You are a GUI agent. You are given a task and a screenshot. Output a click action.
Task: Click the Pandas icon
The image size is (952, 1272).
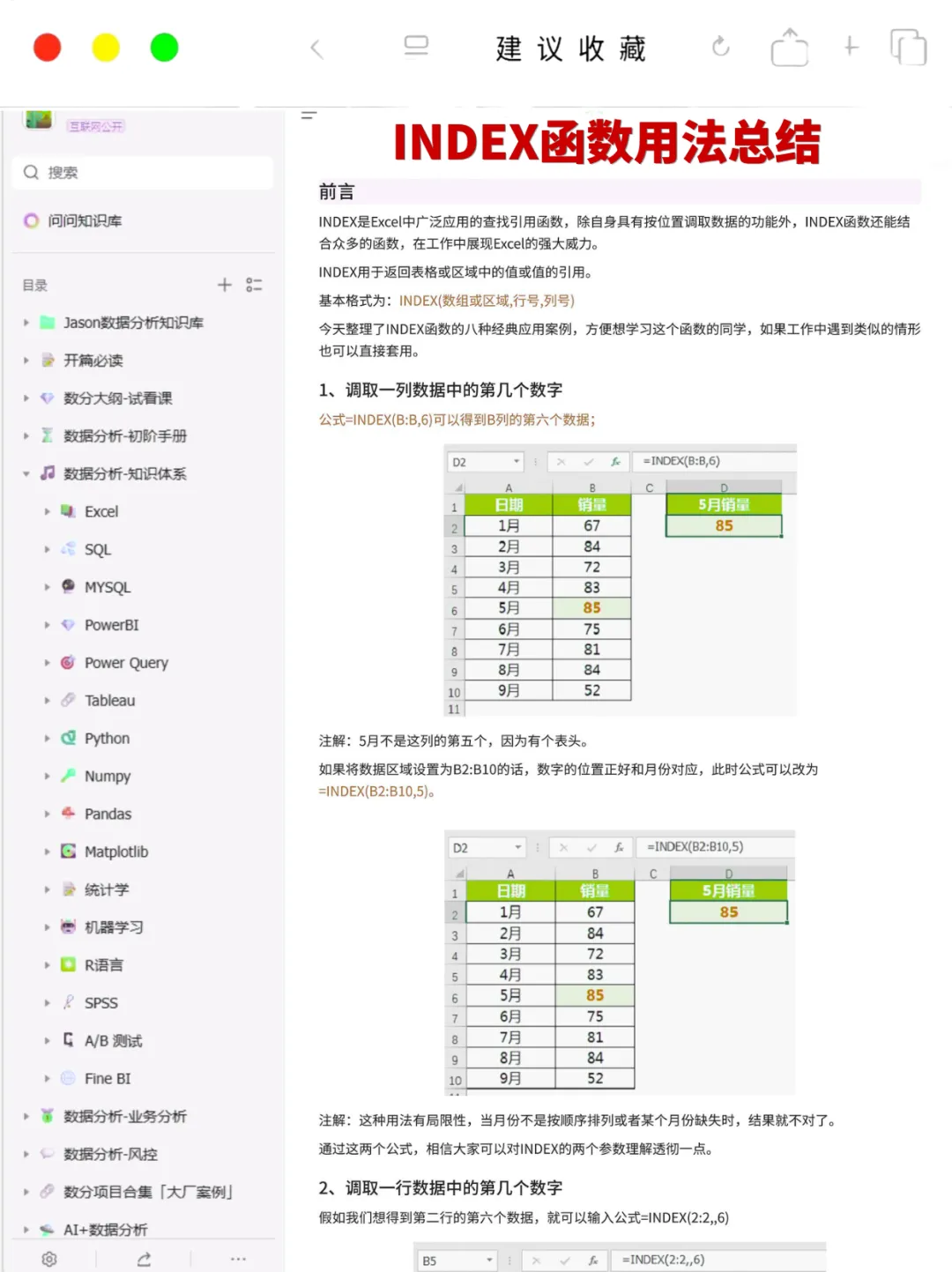pyautogui.click(x=68, y=814)
